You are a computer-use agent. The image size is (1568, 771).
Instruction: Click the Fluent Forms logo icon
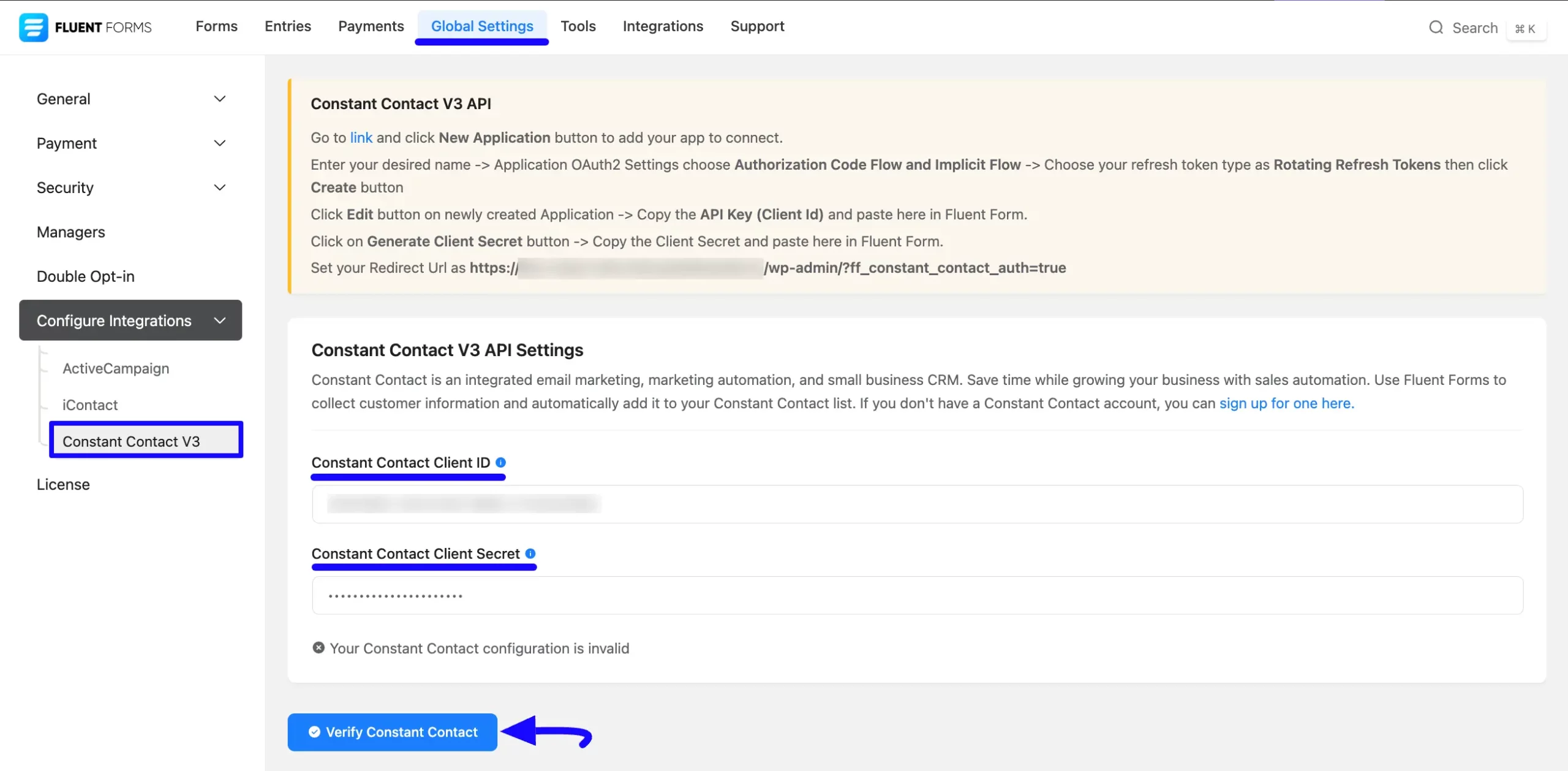pos(33,27)
